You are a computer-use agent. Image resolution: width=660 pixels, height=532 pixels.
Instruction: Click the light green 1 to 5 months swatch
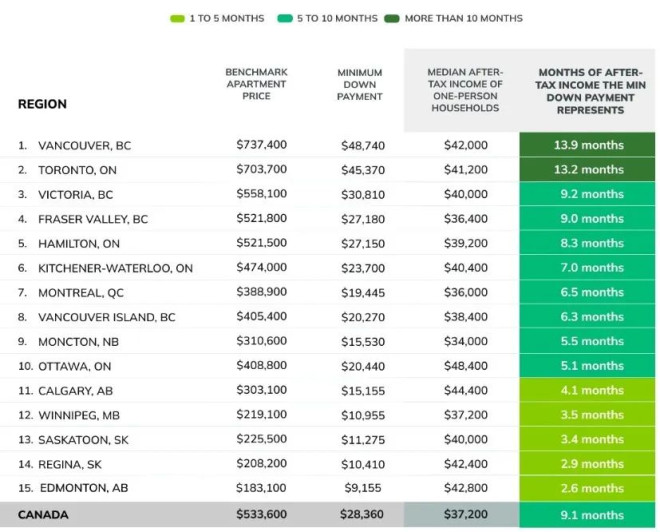177,19
